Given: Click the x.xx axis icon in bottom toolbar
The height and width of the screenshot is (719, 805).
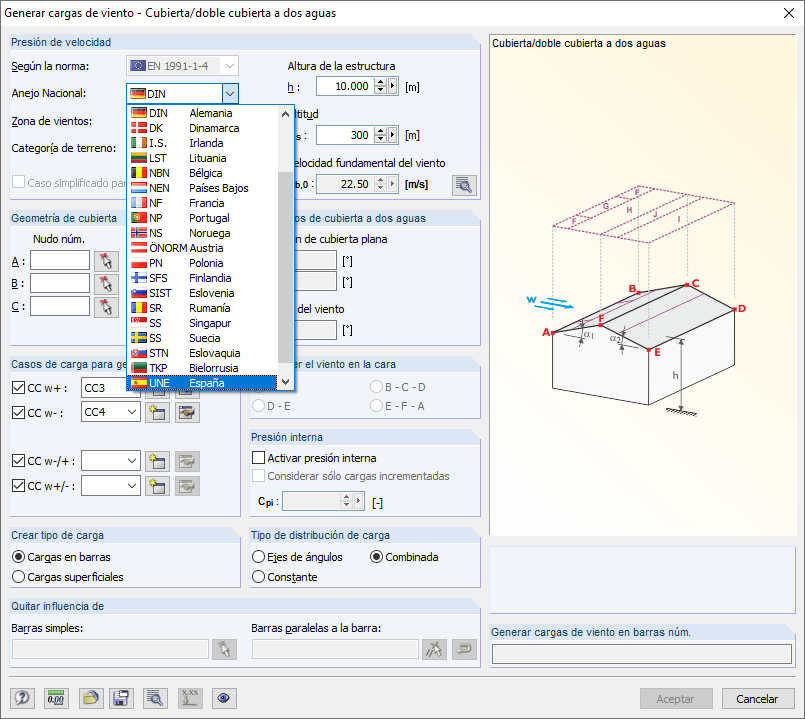Looking at the screenshot, I should click(x=190, y=698).
